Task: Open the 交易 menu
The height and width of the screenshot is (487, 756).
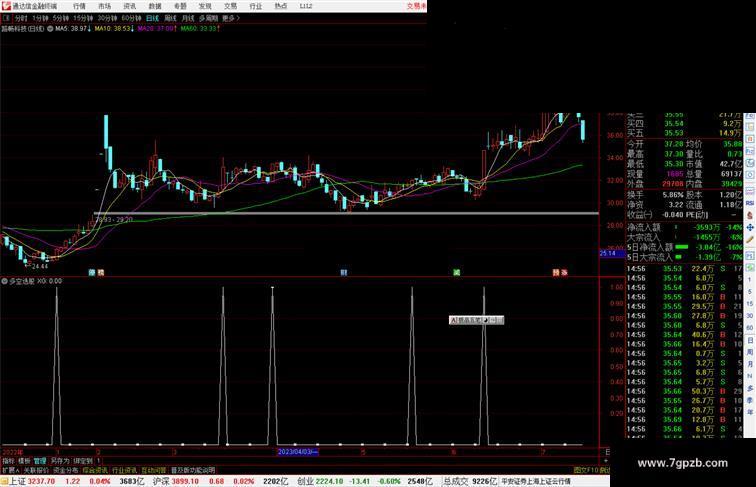Action: coord(230,6)
